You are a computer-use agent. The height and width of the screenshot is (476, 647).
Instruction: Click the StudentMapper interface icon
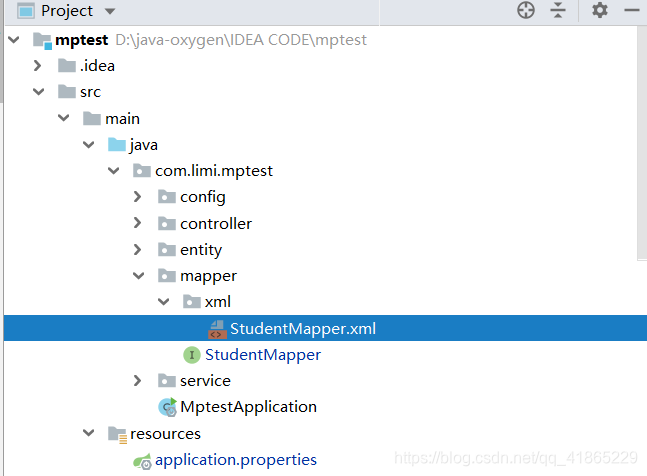[192, 355]
